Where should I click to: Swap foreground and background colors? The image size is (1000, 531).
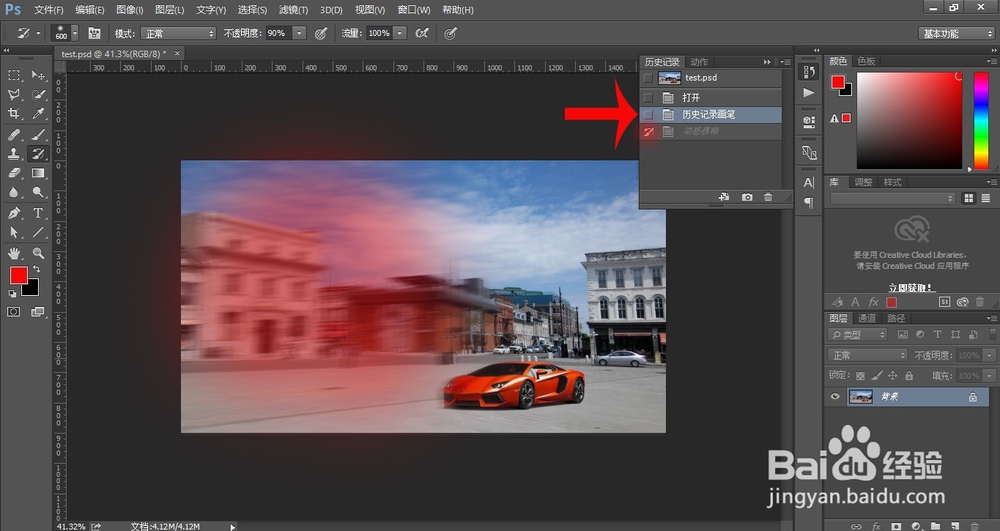point(36,269)
